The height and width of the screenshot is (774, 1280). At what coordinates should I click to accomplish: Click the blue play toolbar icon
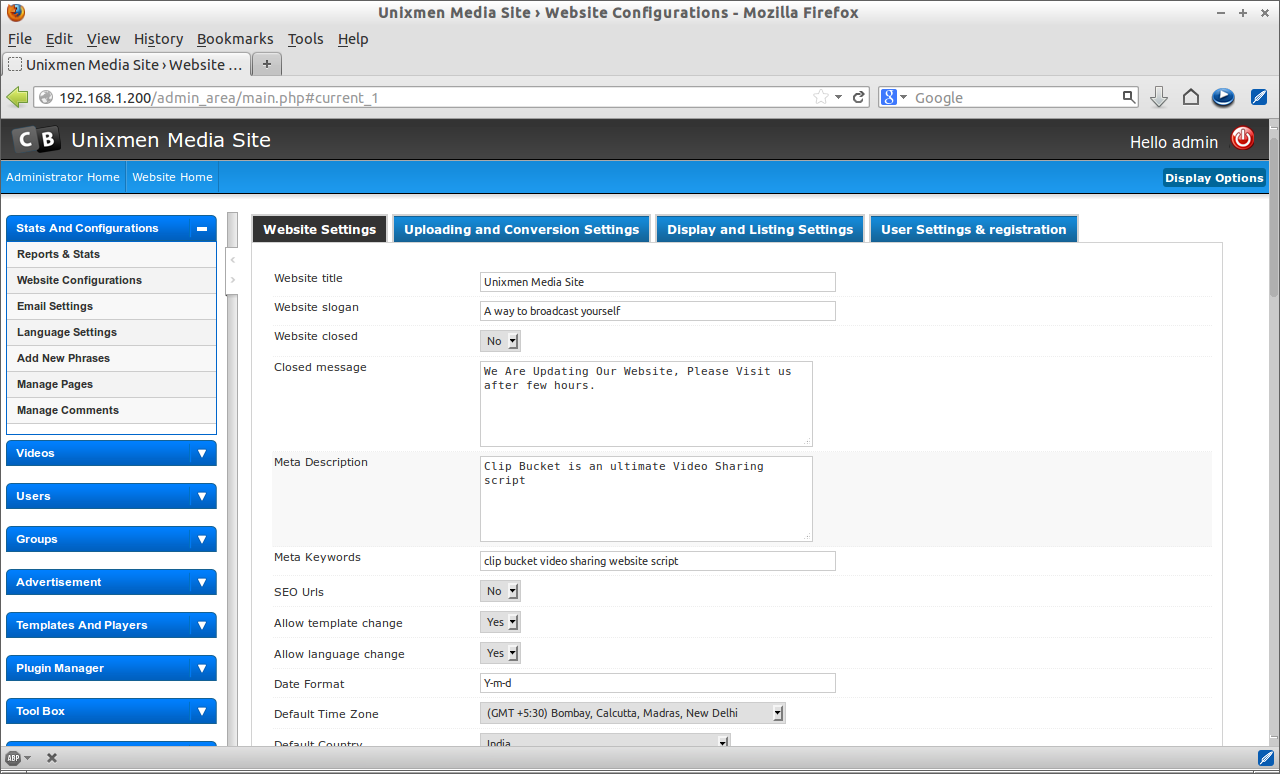pyautogui.click(x=1222, y=97)
